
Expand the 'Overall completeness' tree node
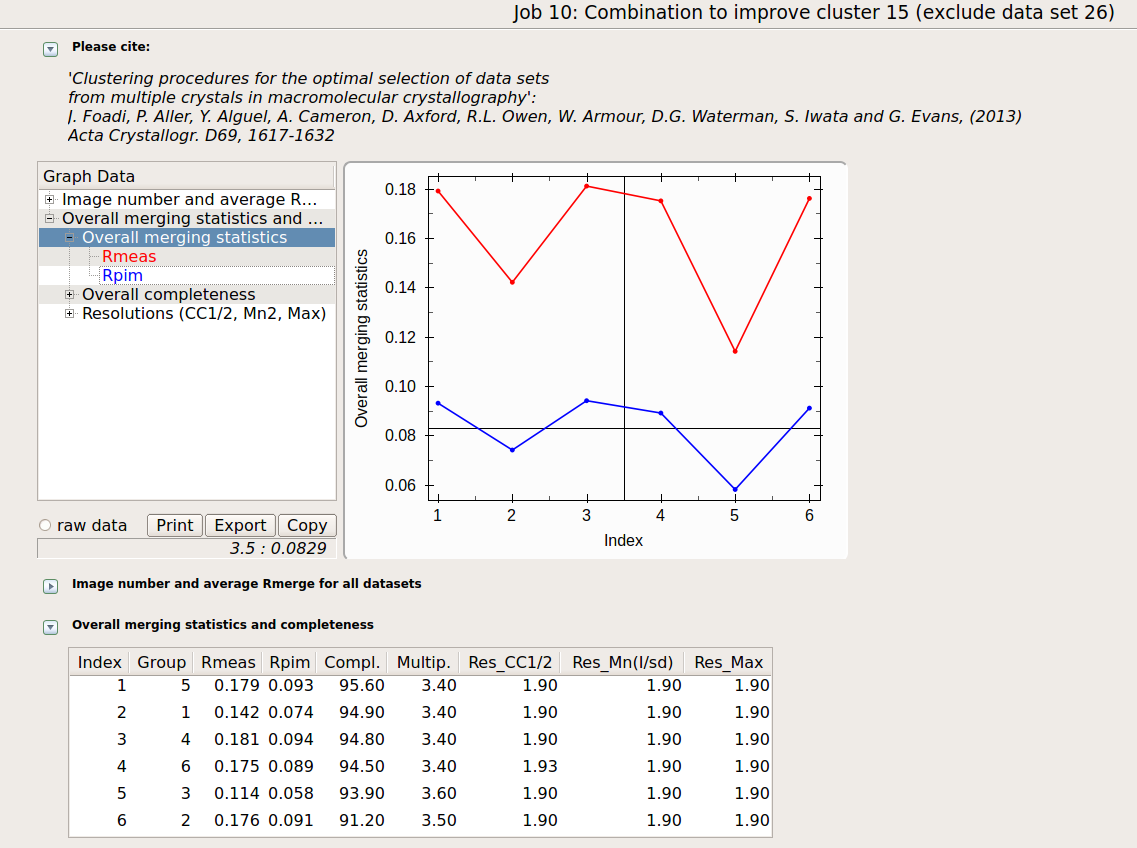coord(69,295)
